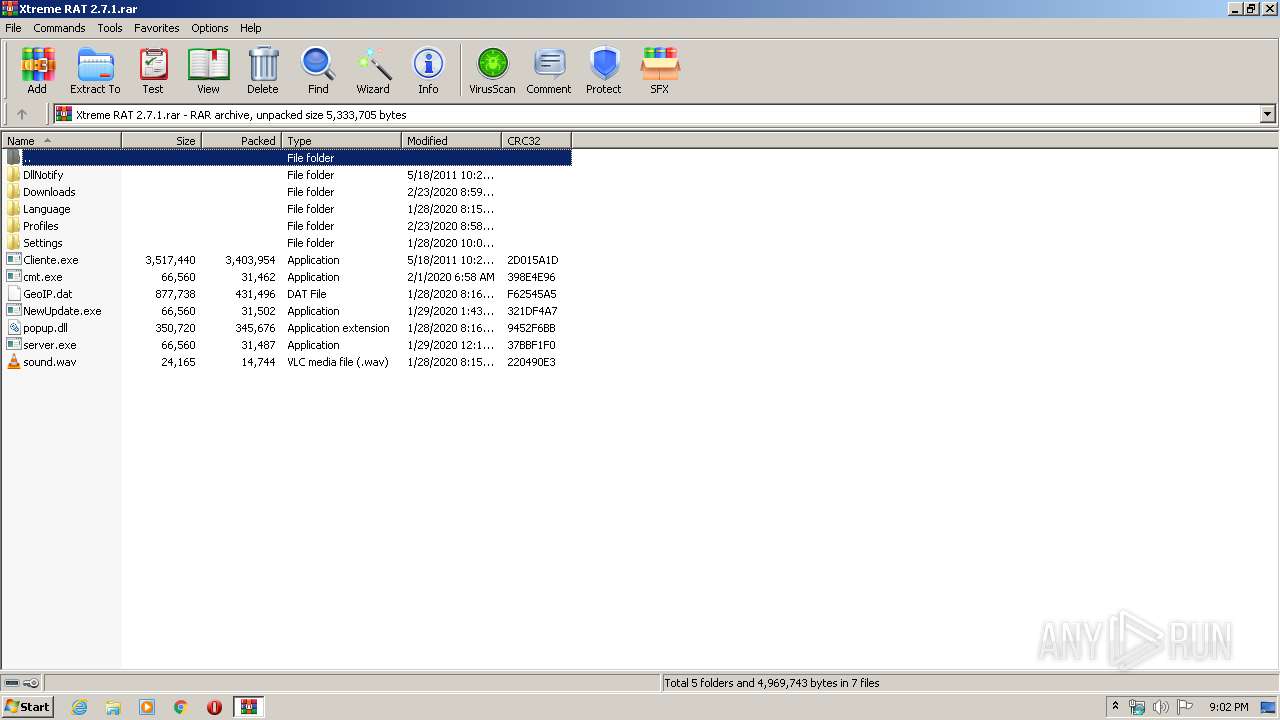Launch Internet Explorer from taskbar
Screen dimensions: 1280x720
pyautogui.click(x=79, y=707)
